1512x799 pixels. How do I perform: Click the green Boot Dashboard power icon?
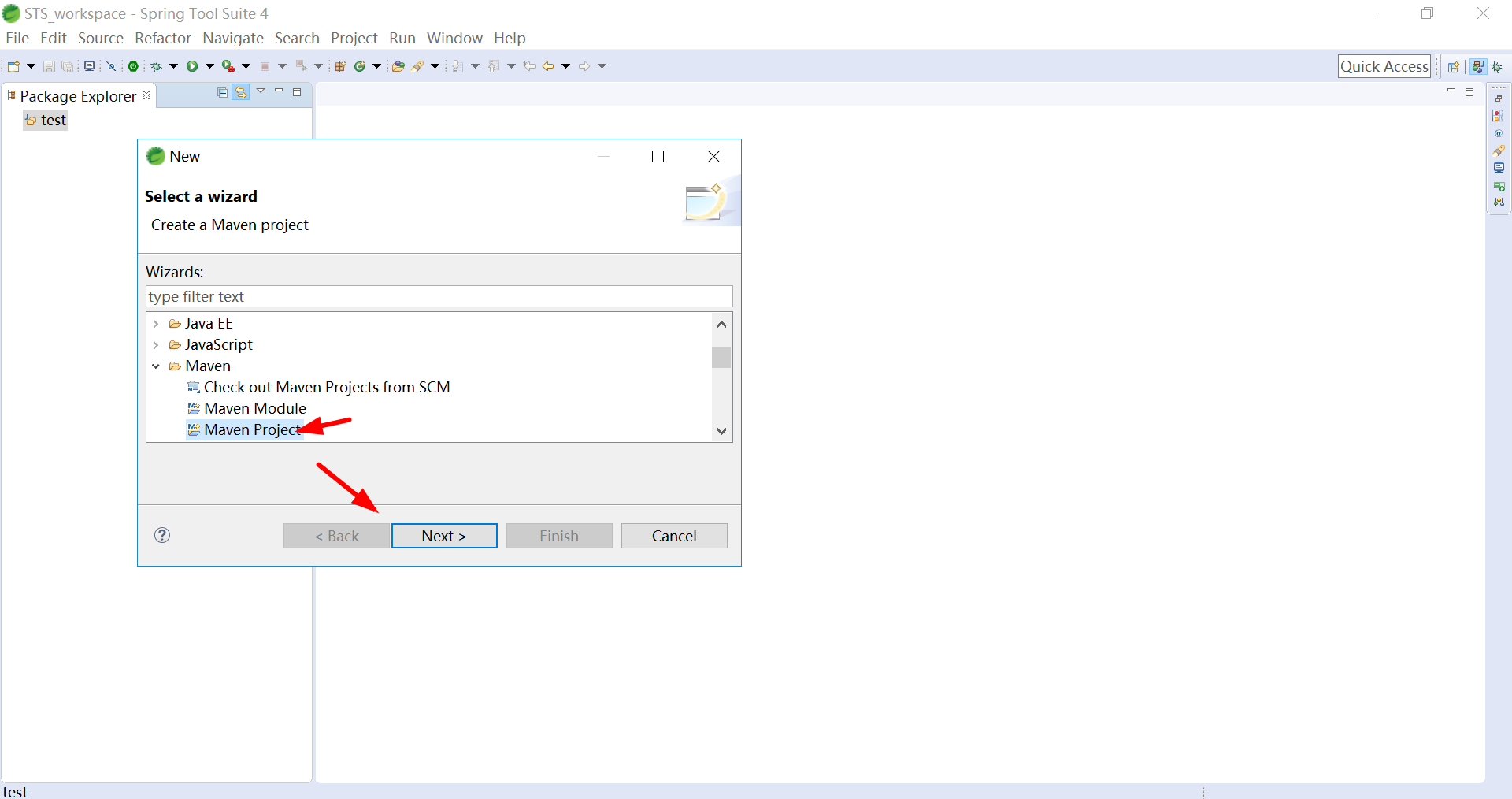coord(134,66)
